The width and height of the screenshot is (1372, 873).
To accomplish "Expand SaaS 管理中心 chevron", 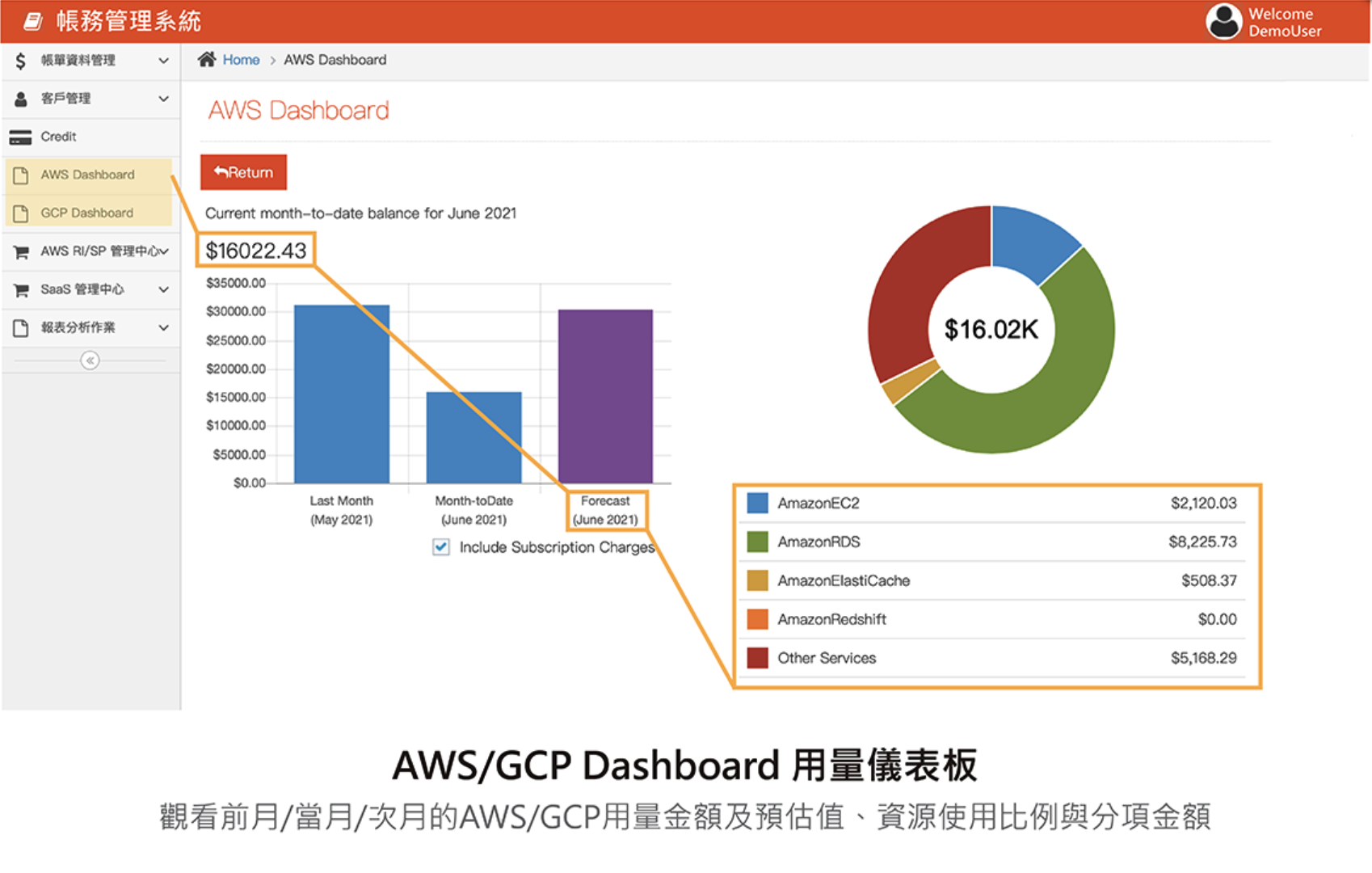I will (x=163, y=289).
